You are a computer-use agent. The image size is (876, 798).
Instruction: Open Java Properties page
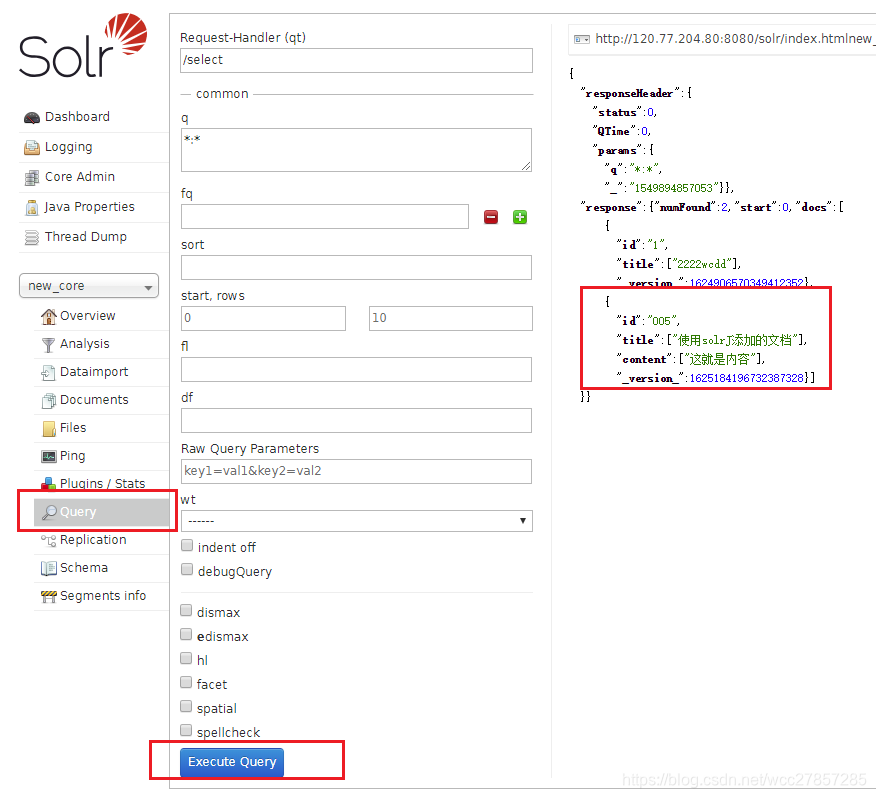tap(89, 207)
